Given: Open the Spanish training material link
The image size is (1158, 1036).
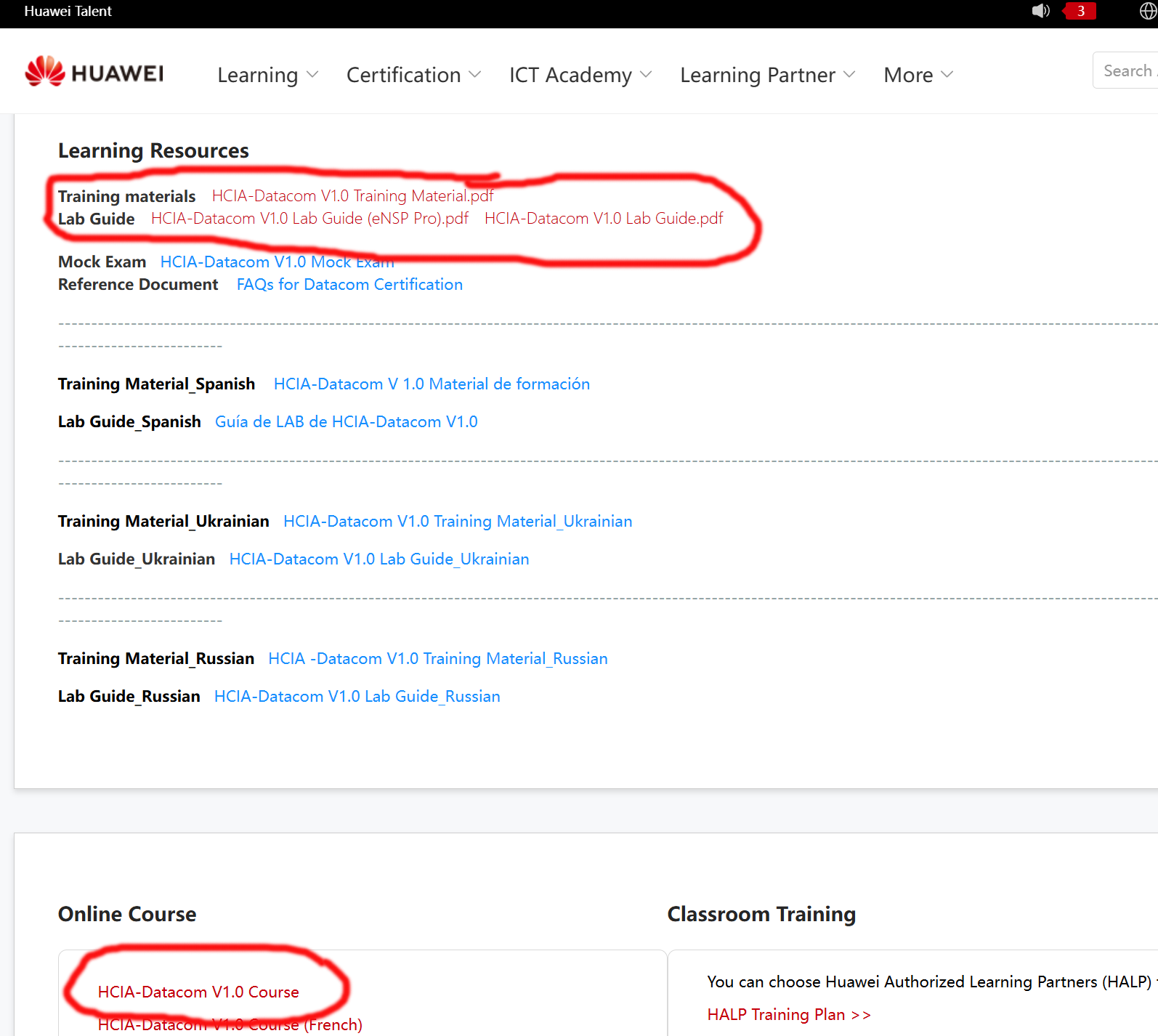Looking at the screenshot, I should pos(432,384).
